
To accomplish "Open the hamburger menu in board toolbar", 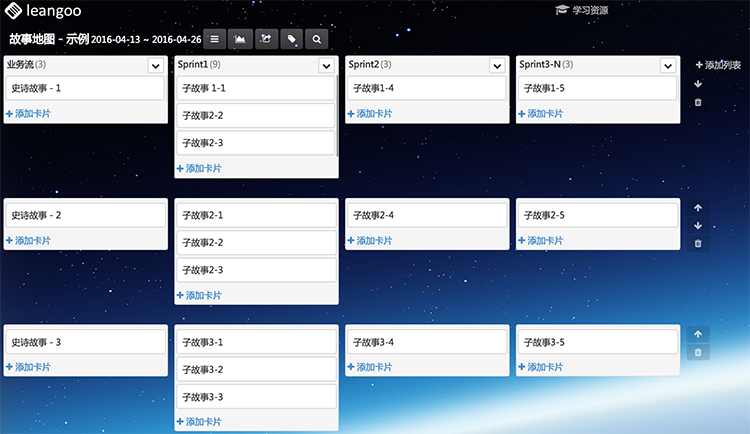I will [x=214, y=39].
